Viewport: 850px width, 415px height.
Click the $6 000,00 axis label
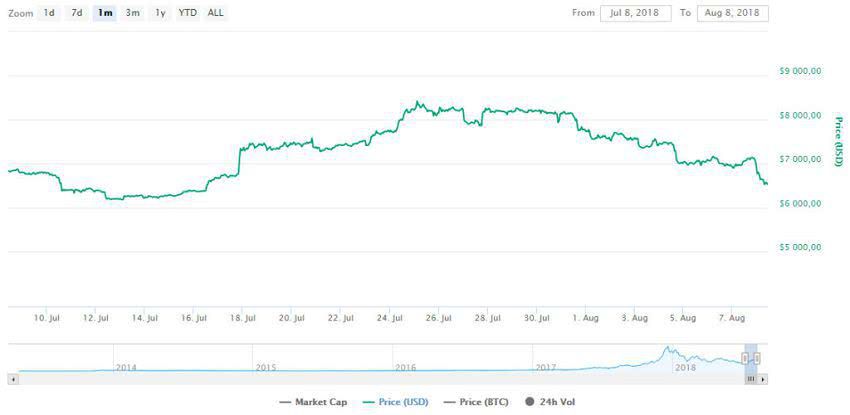[x=800, y=203]
